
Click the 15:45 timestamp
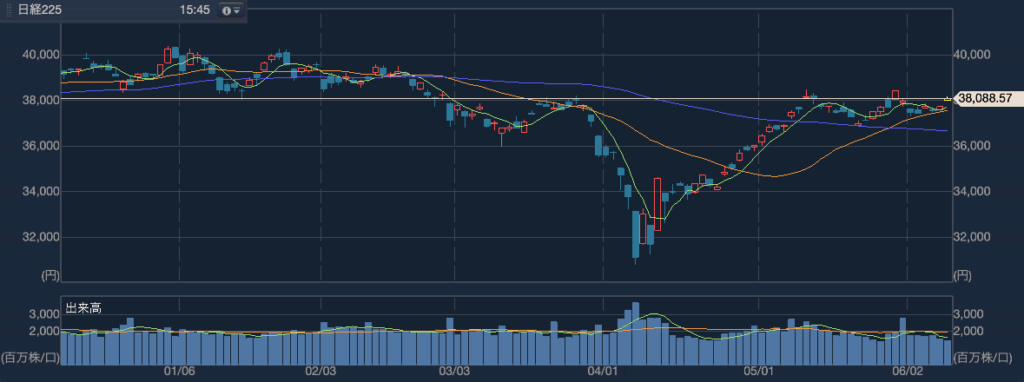click(195, 11)
